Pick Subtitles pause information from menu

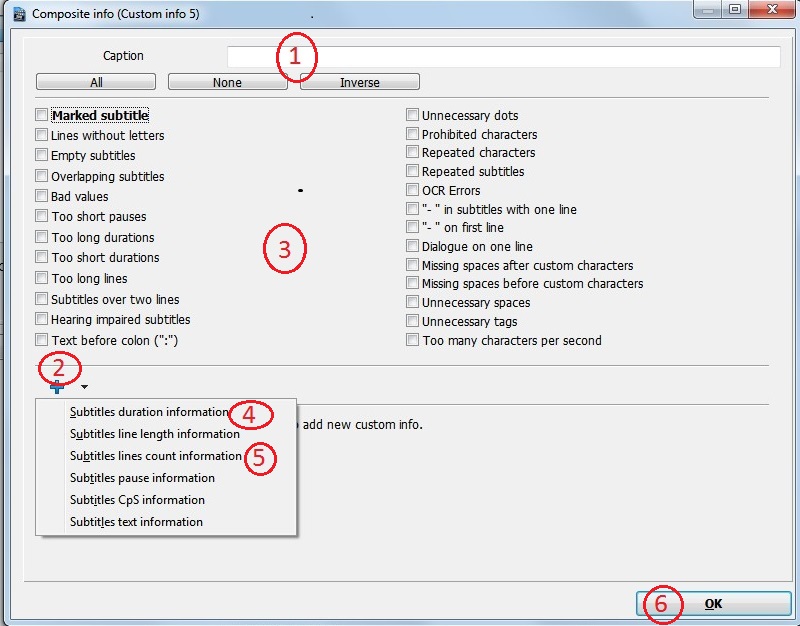(x=142, y=478)
